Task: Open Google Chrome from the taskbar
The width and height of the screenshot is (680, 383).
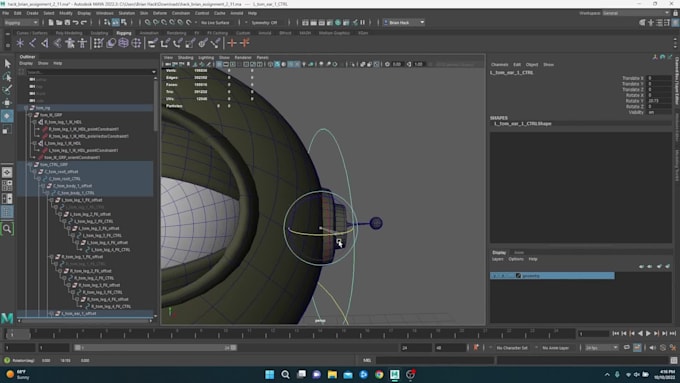Action: click(379, 374)
